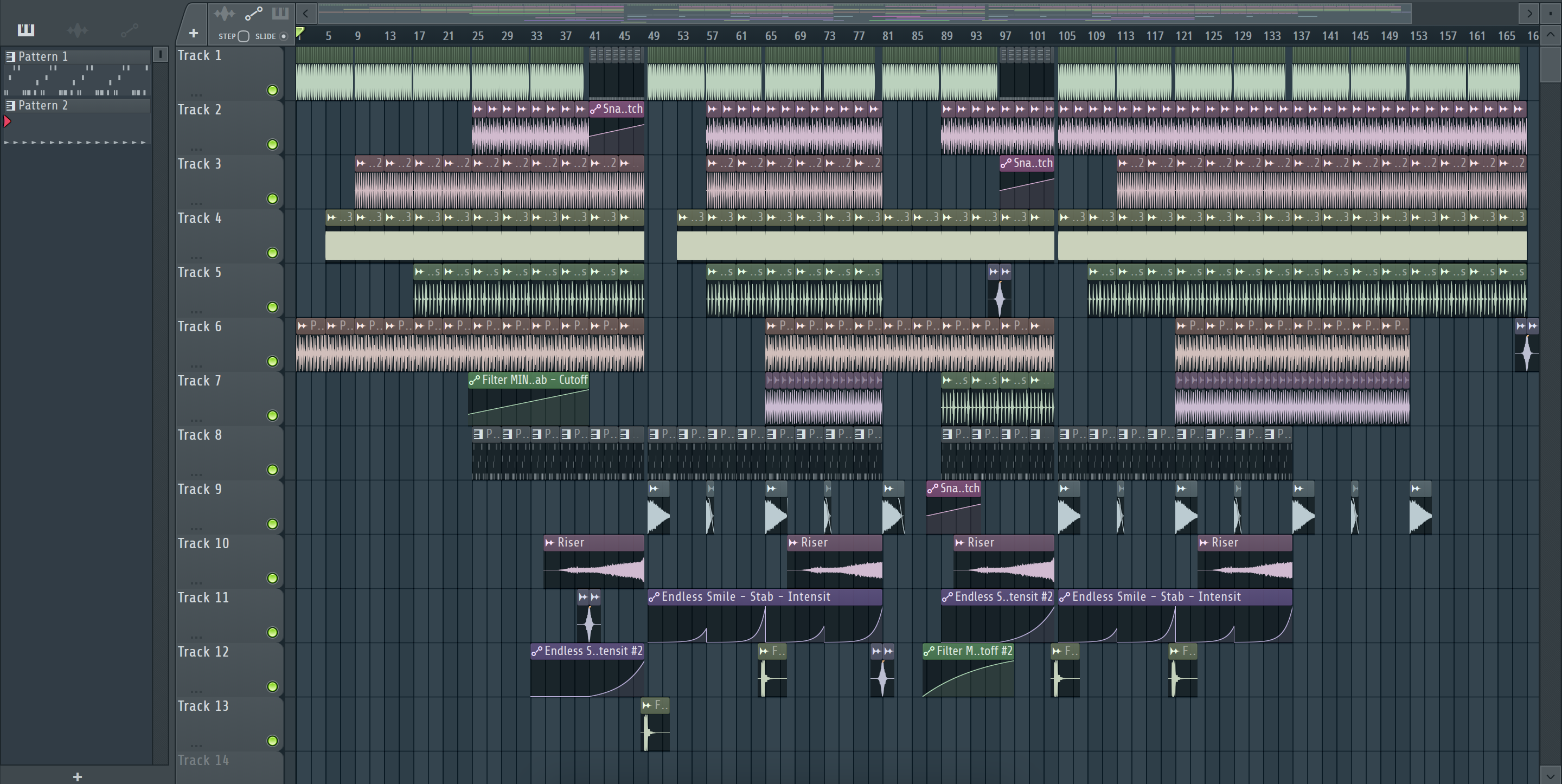1562x784 pixels.
Task: Open clip menu icon of first Riser clip
Action: (x=549, y=543)
